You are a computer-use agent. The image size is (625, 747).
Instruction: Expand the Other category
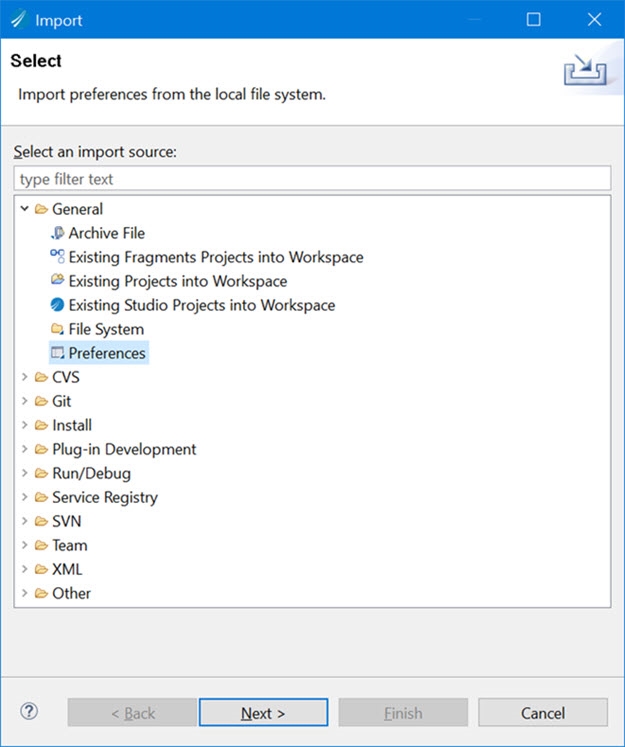click(25, 593)
